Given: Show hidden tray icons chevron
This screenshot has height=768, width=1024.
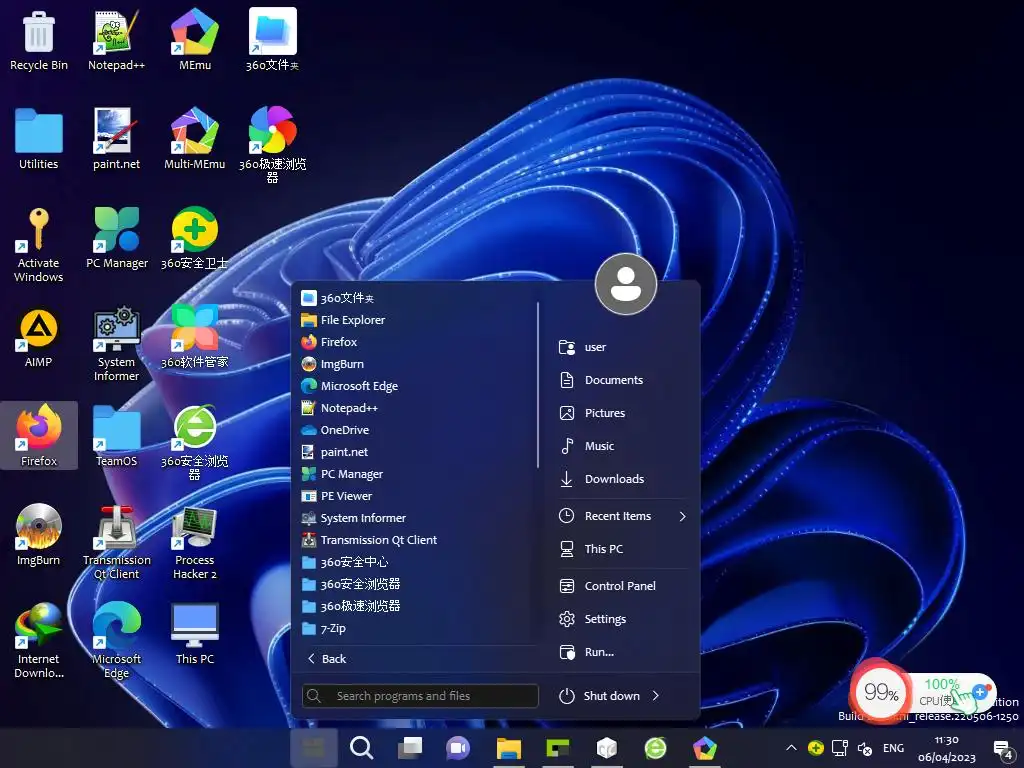Looking at the screenshot, I should [791, 748].
